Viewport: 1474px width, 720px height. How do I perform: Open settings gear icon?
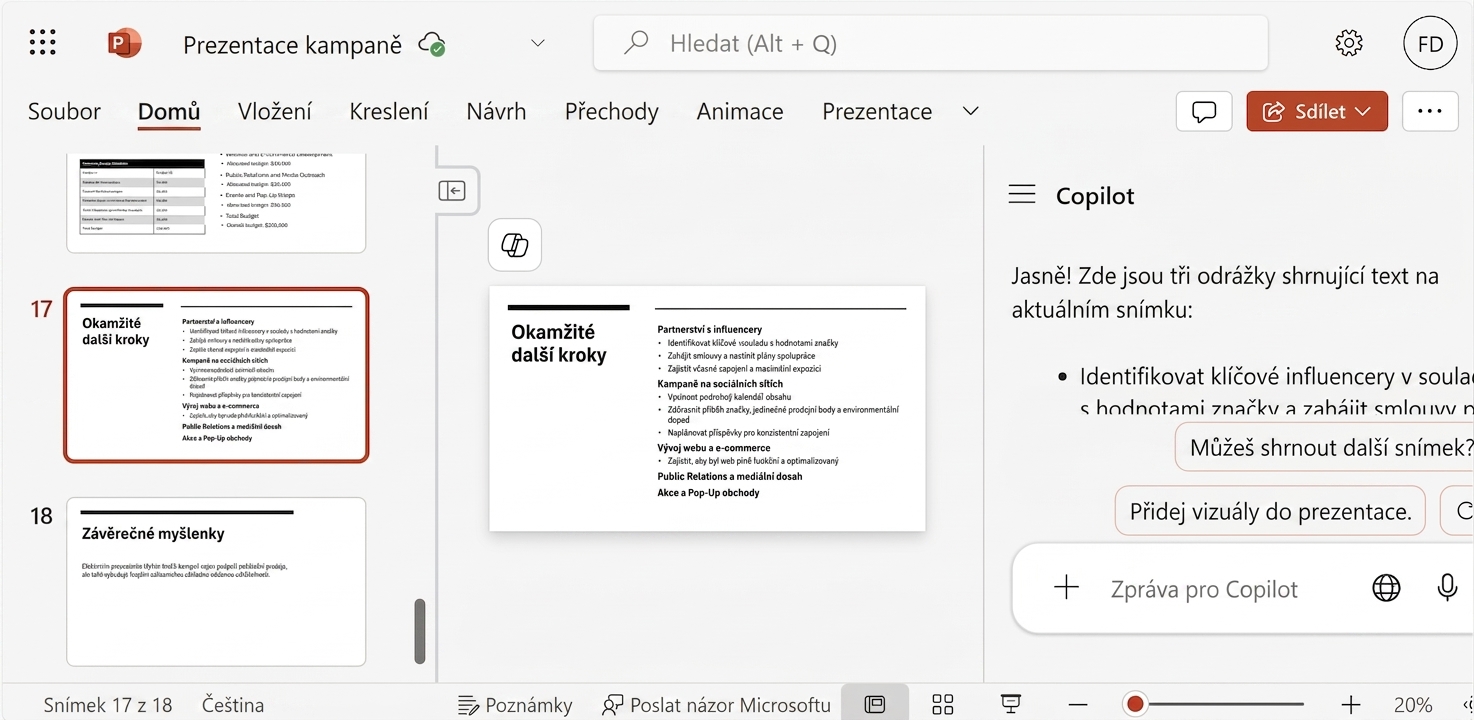(x=1349, y=43)
